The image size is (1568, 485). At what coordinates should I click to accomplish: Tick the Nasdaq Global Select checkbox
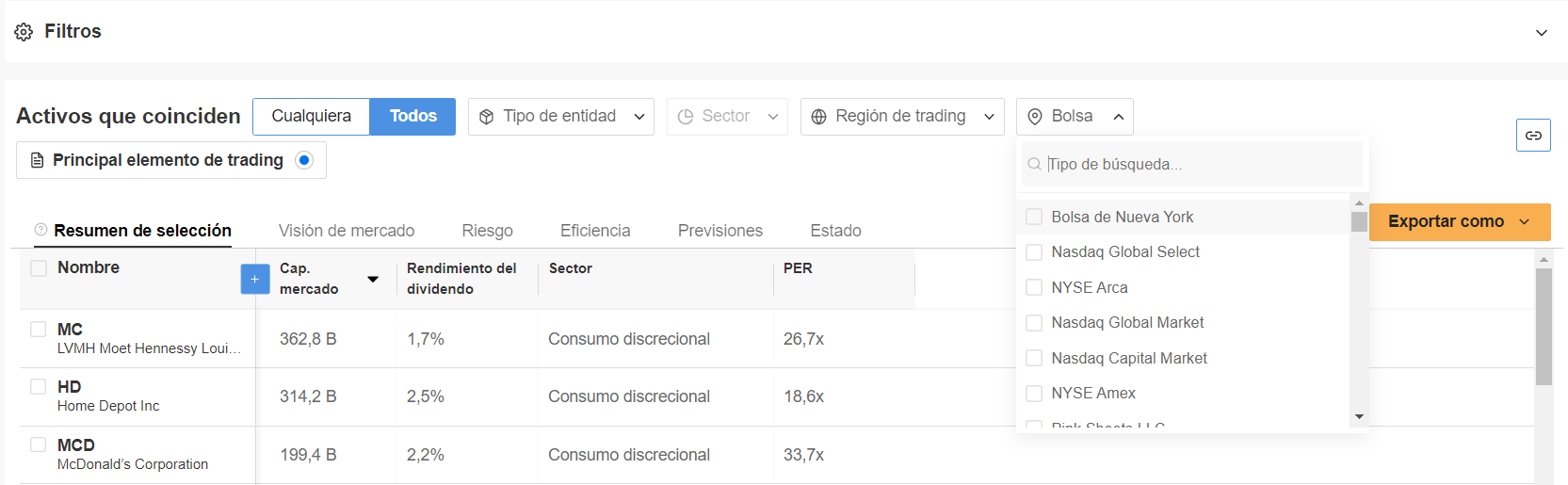coord(1034,252)
